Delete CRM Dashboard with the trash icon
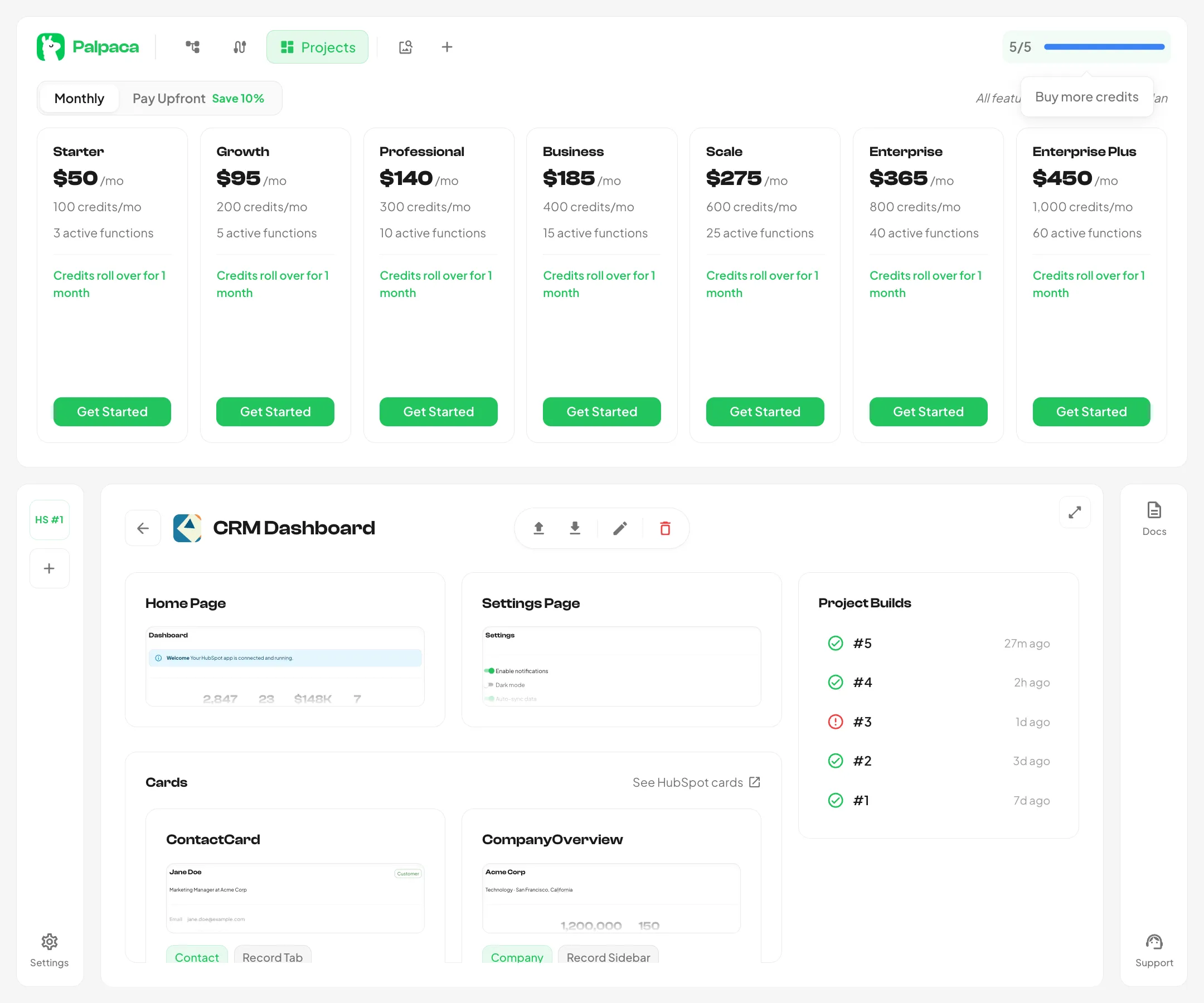This screenshot has height=1003, width=1204. pos(664,528)
